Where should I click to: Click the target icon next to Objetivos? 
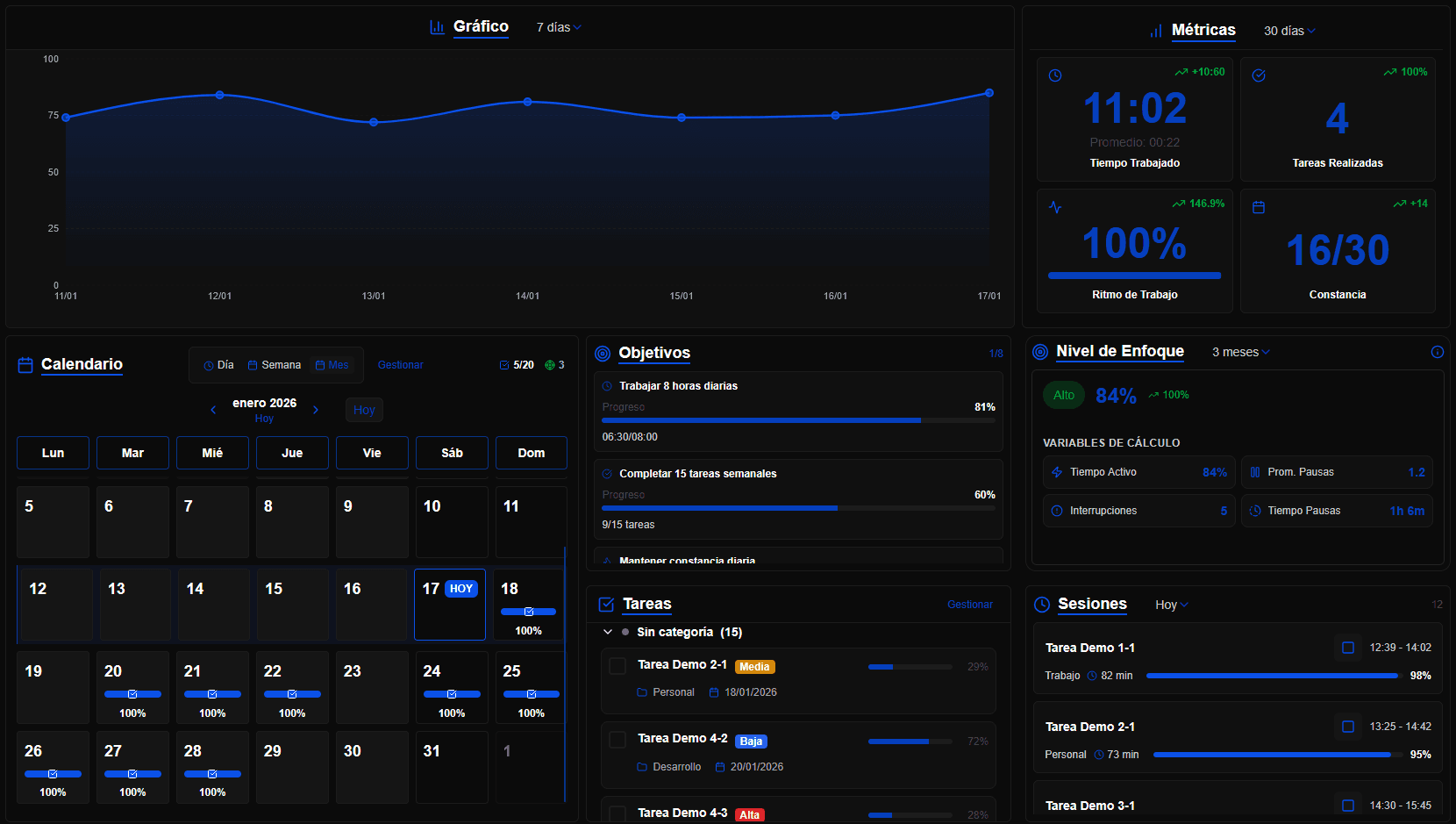point(602,354)
